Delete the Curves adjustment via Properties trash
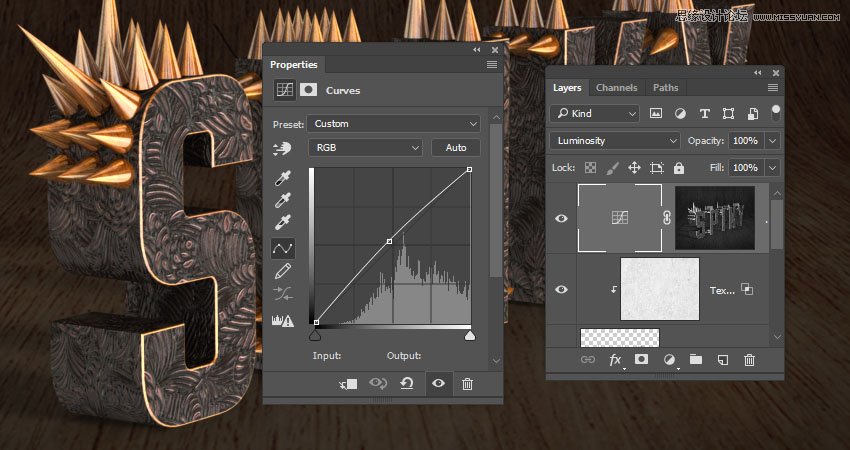 (x=467, y=384)
